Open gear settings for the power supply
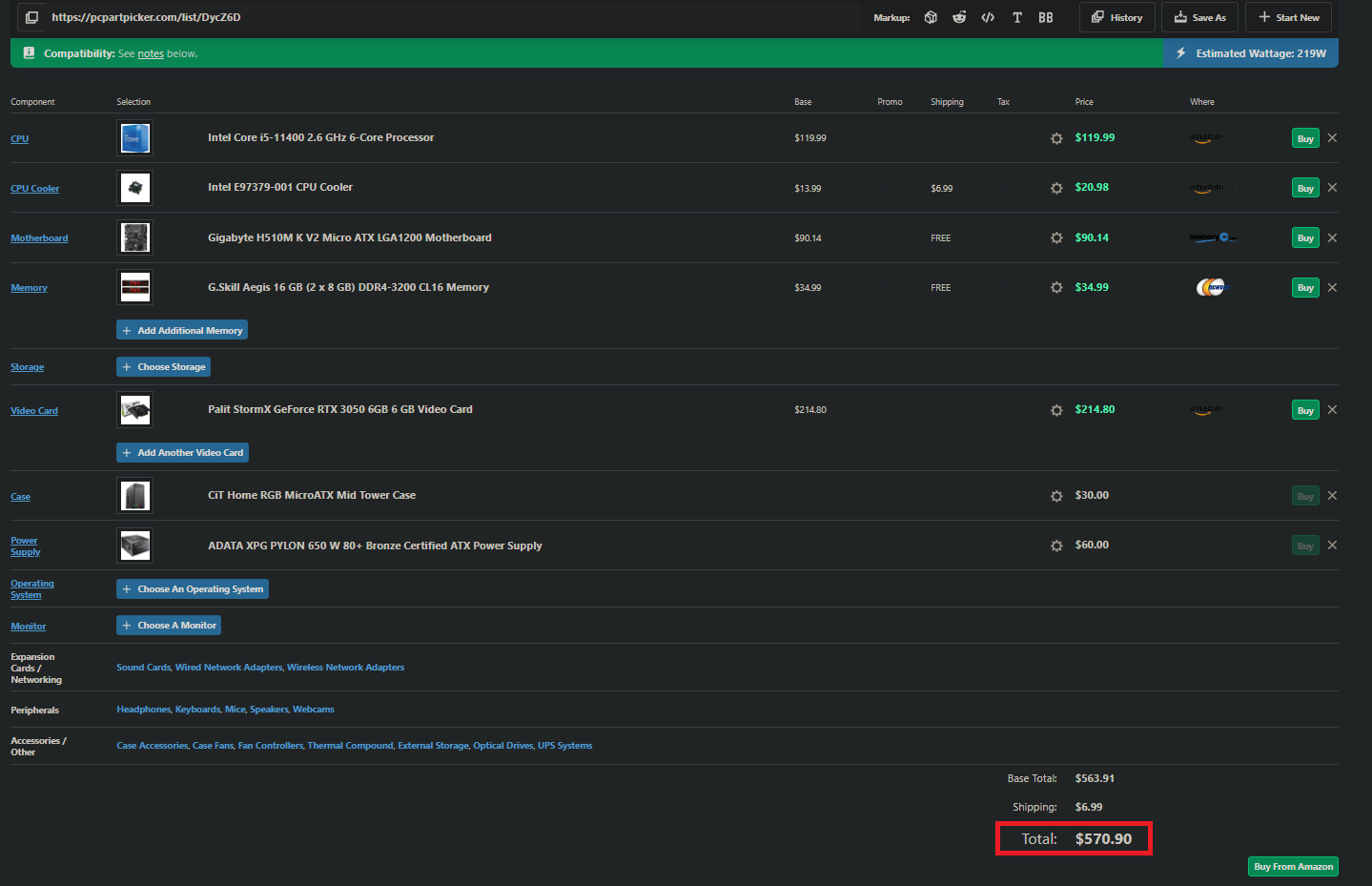Image resolution: width=1372 pixels, height=886 pixels. [1056, 546]
